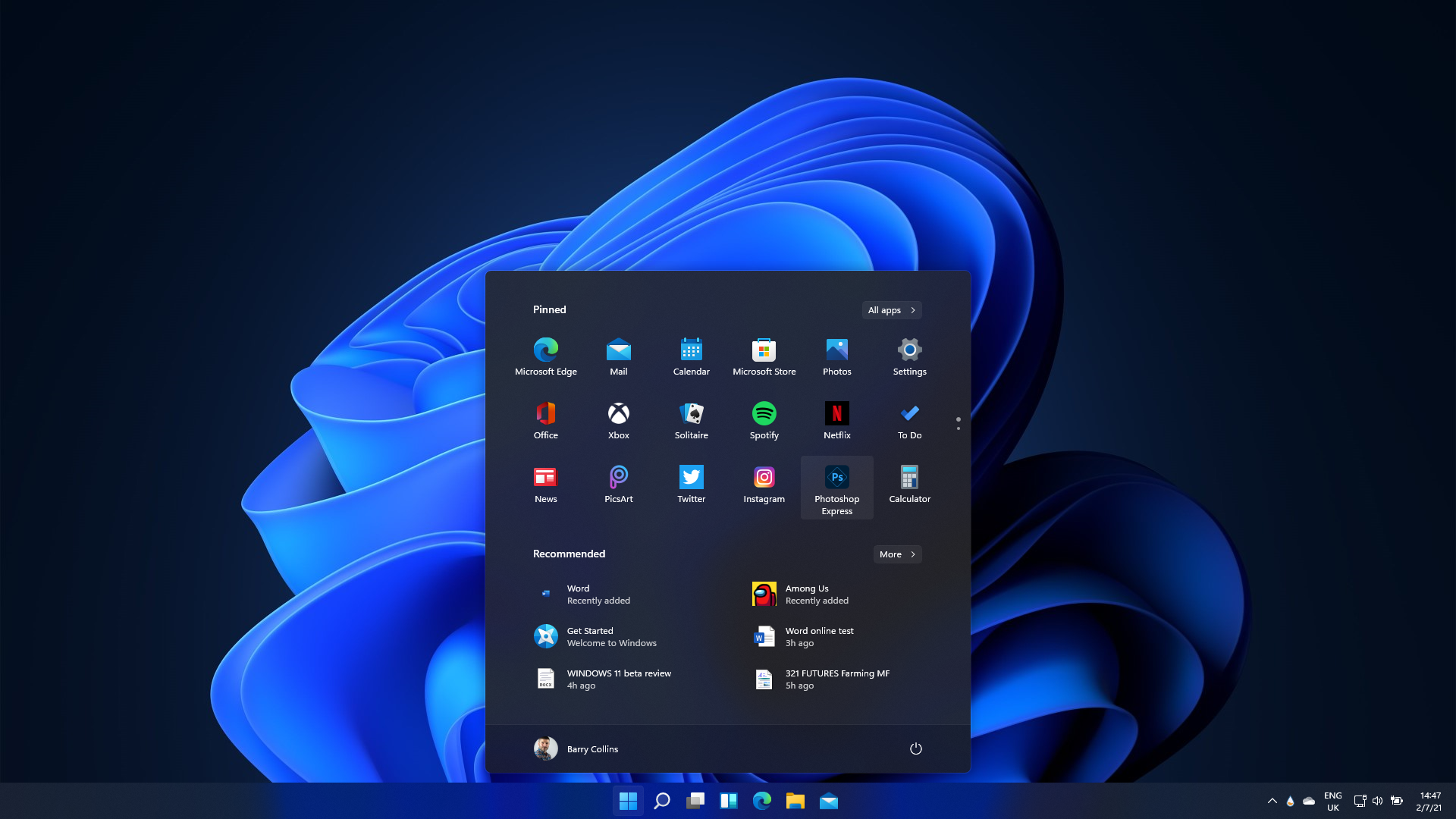Viewport: 1456px width, 819px height.
Task: Open Microsoft Edge browser
Action: point(545,354)
